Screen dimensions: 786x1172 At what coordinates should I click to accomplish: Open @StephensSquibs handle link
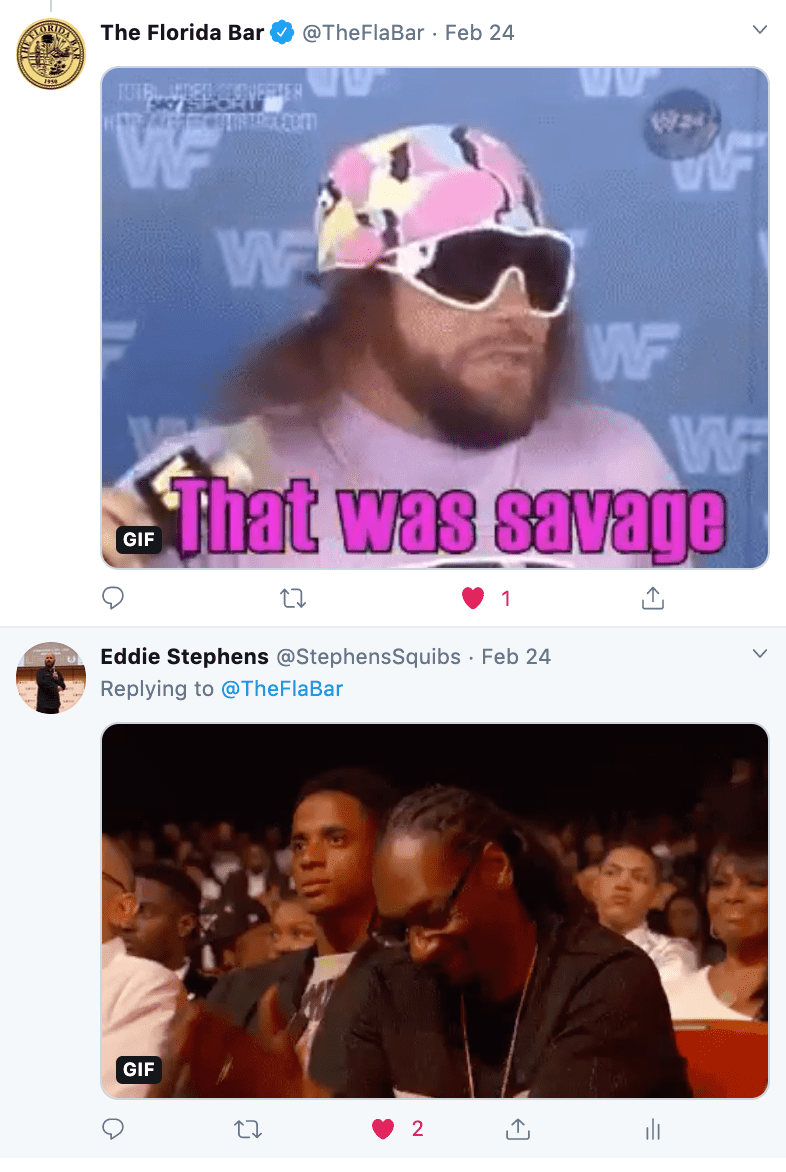(x=368, y=656)
